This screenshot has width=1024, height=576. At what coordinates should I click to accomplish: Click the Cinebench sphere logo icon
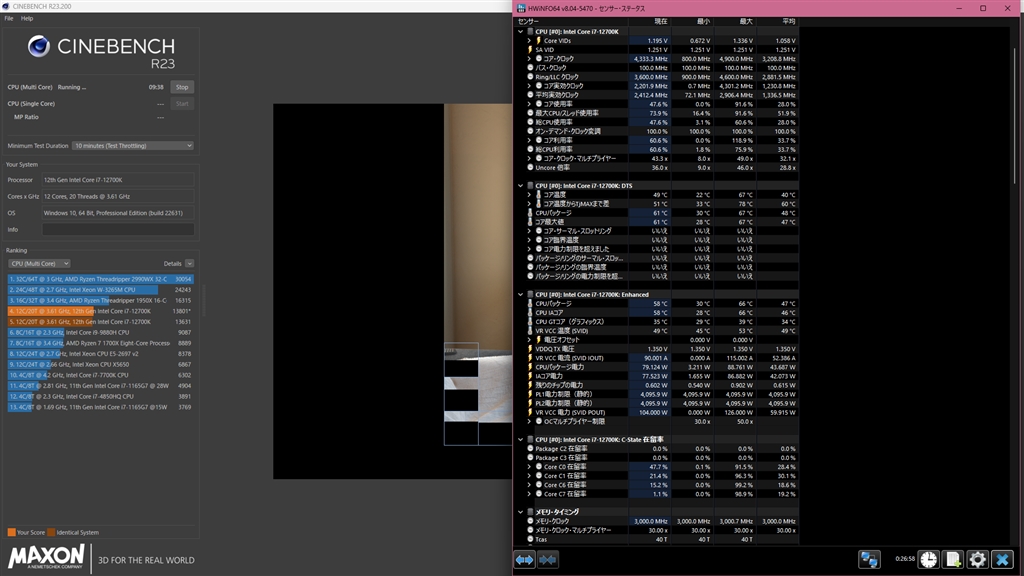click(39, 46)
